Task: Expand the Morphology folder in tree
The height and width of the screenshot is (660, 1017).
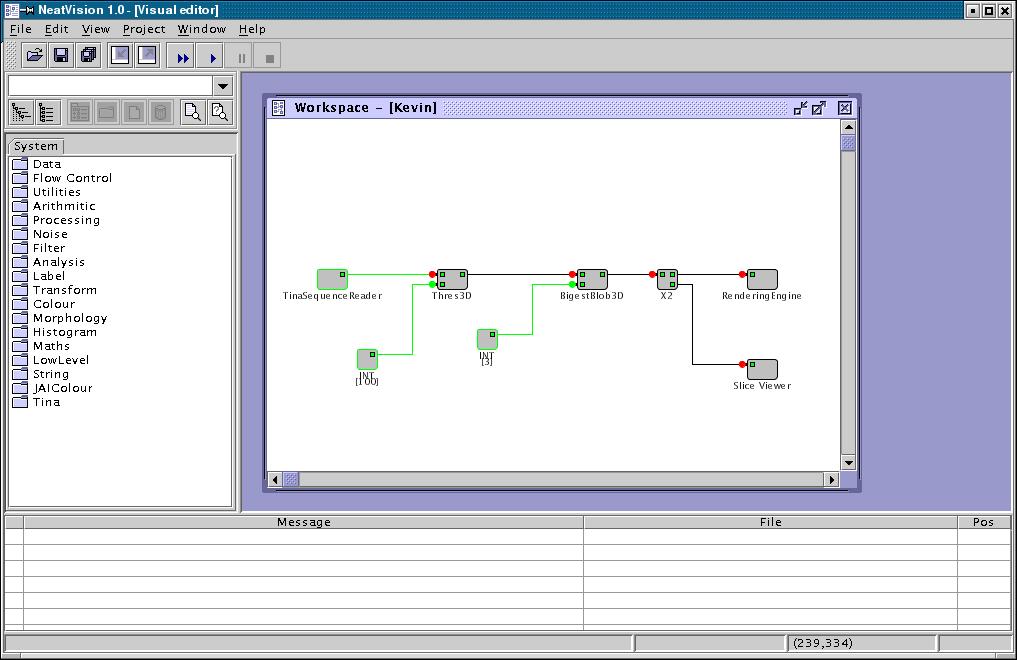Action: (x=69, y=318)
